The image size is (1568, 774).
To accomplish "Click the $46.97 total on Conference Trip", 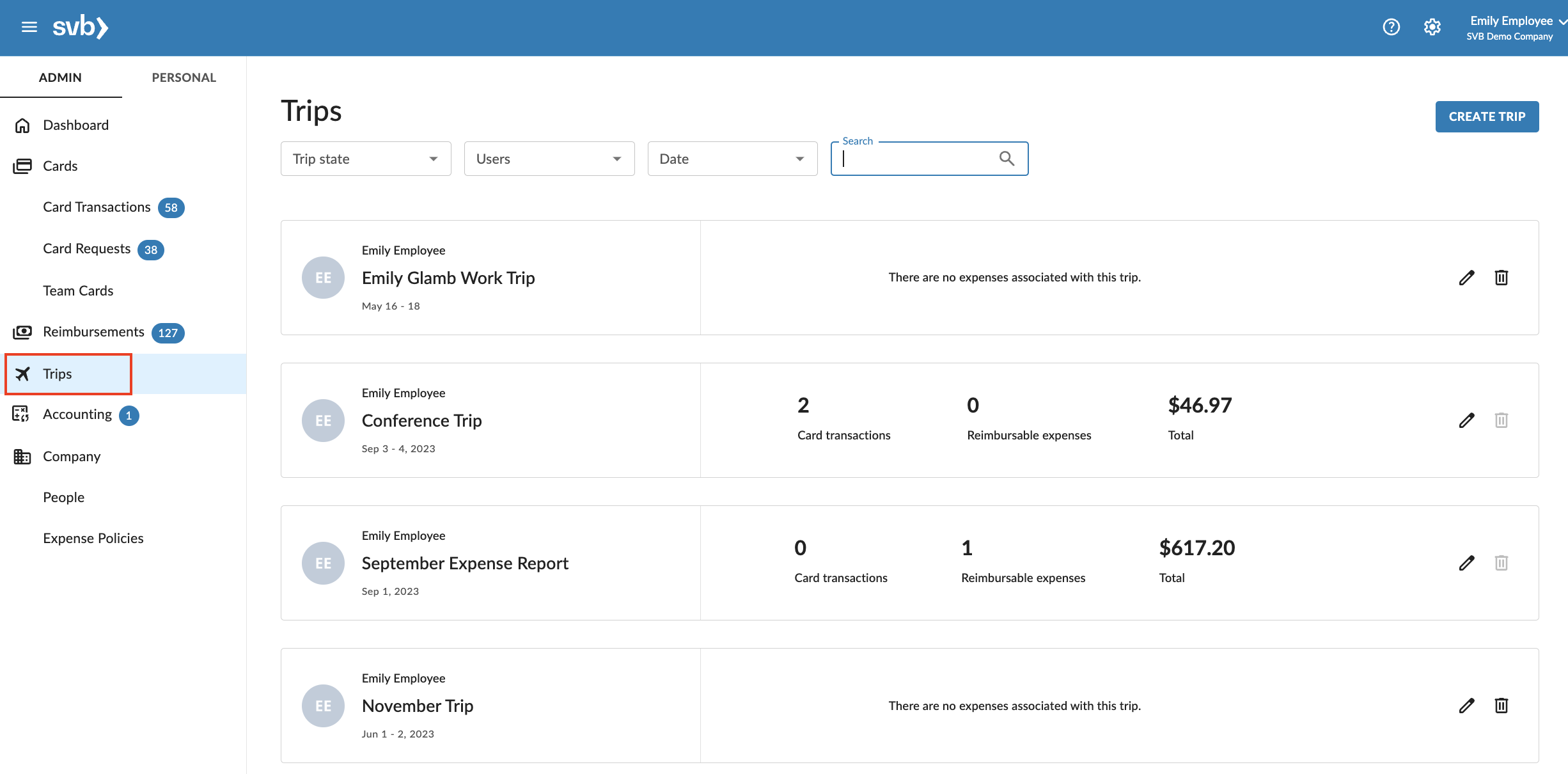I will coord(1200,406).
